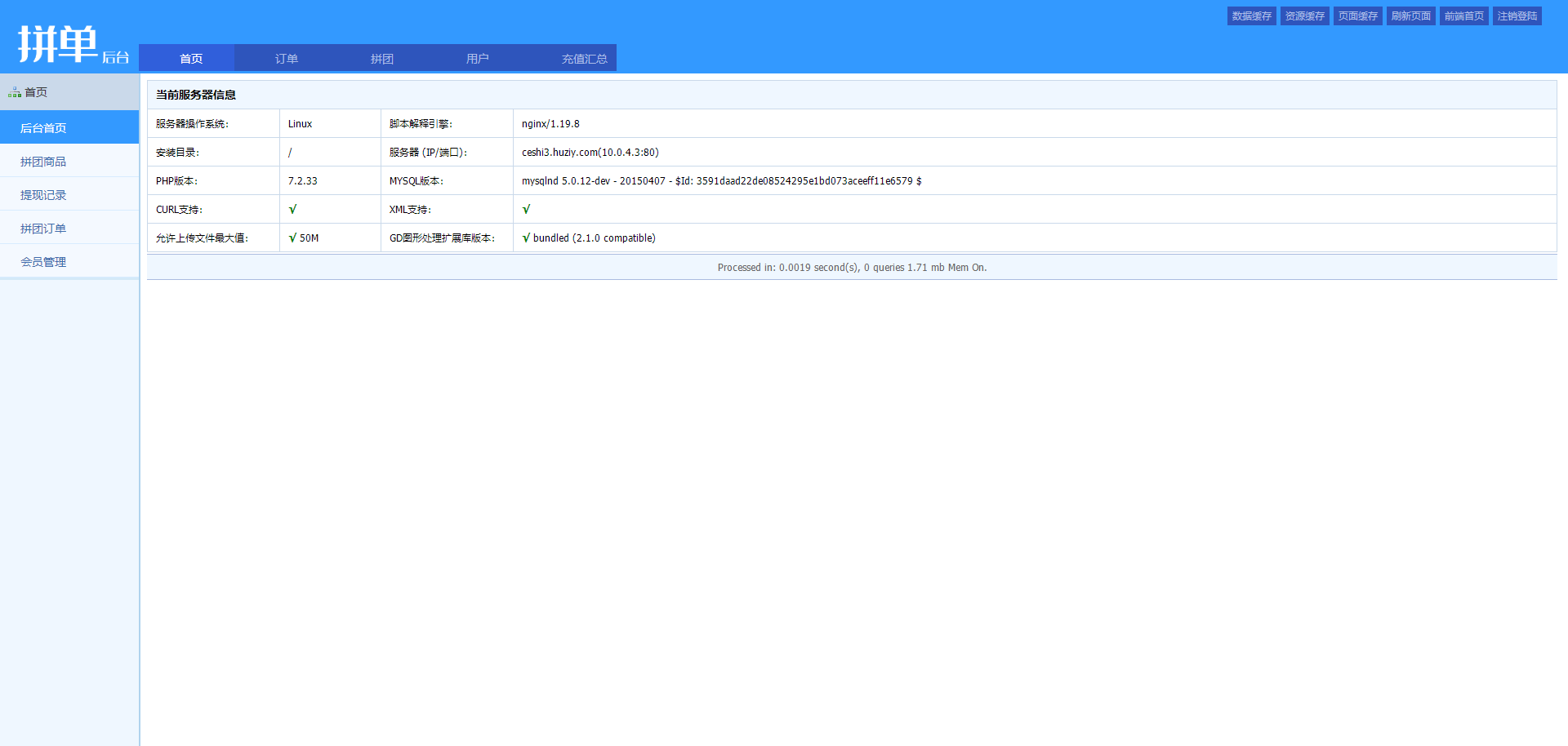Open 前端首页 link in header
Screen dimensions: 1568x746
point(1463,16)
